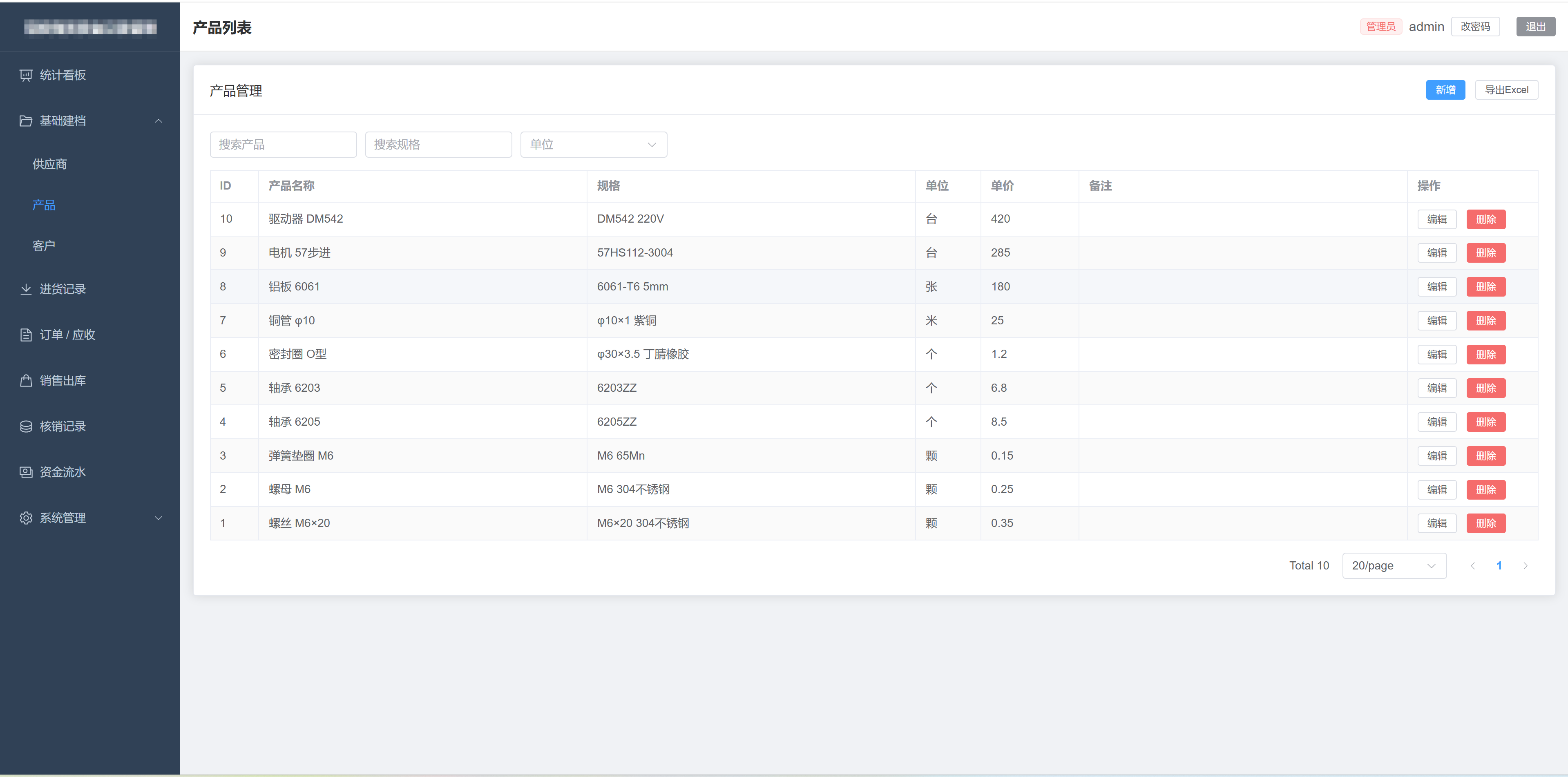Delete the 螺丝 M6×20 row
The width and height of the screenshot is (1568, 777).
pyautogui.click(x=1486, y=523)
